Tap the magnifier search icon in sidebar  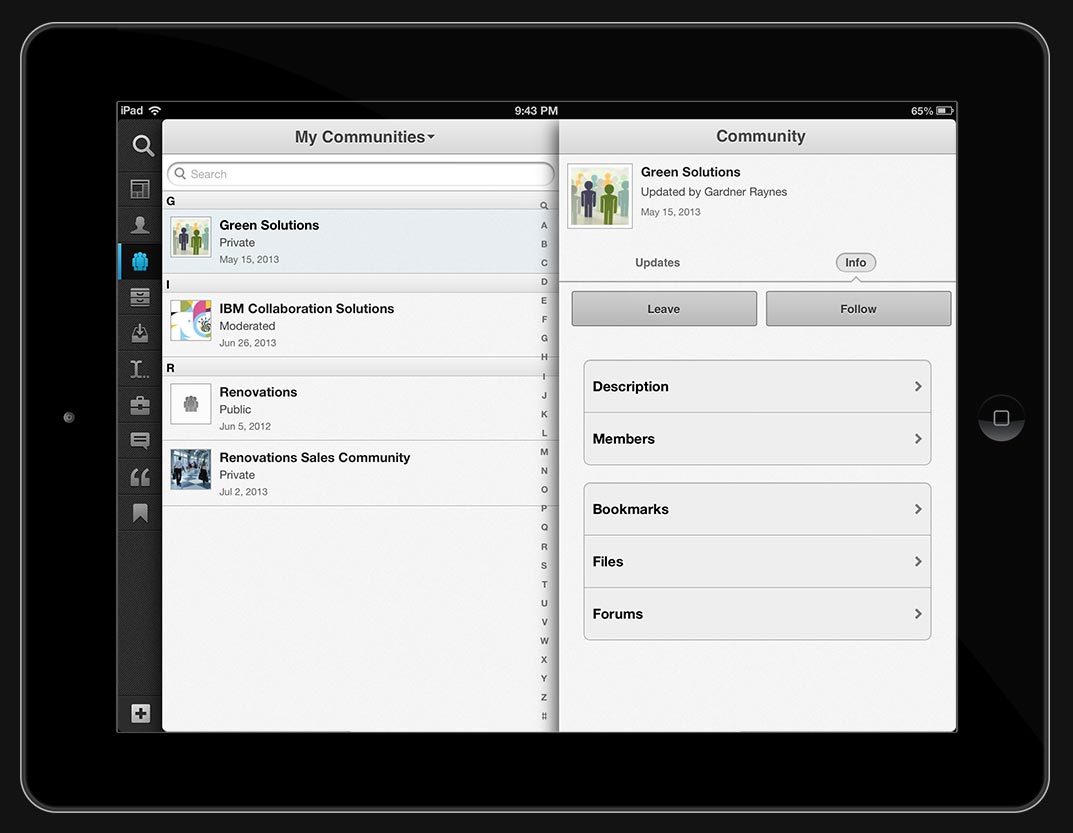tap(143, 146)
